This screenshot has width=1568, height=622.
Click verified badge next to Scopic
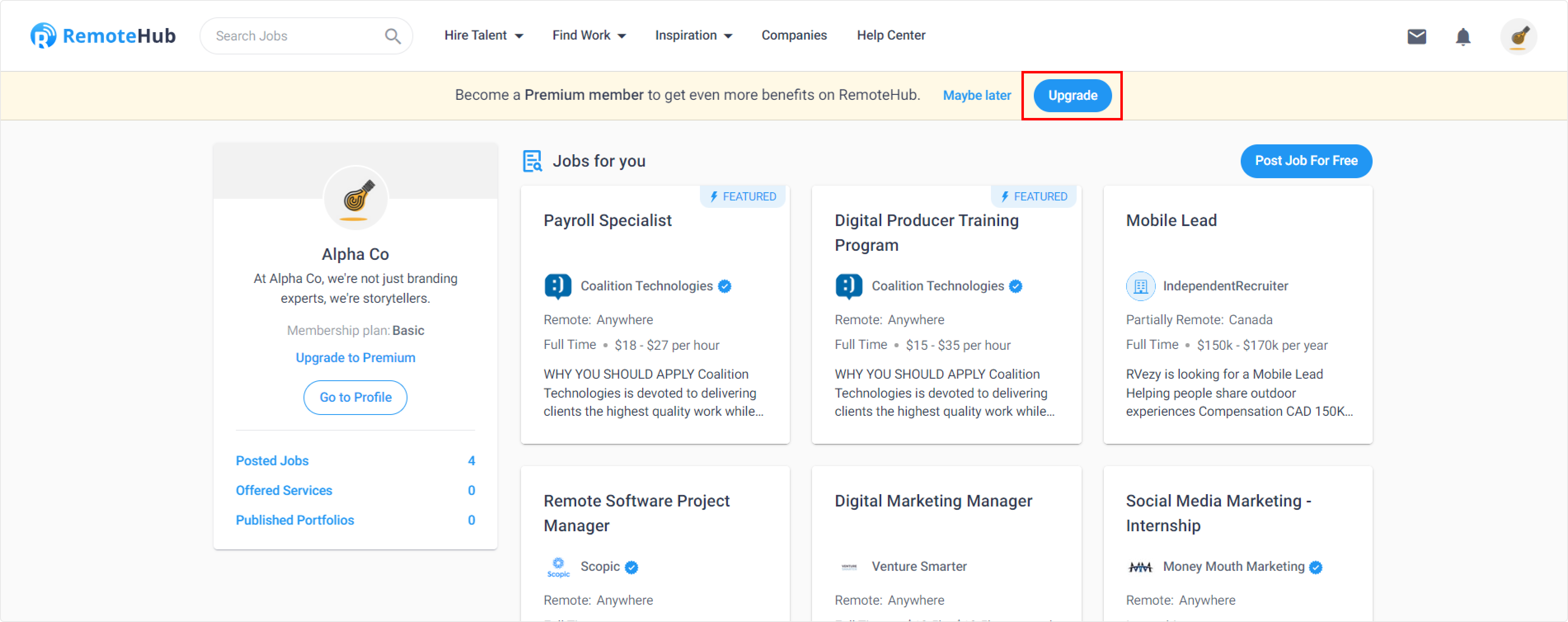click(x=631, y=567)
